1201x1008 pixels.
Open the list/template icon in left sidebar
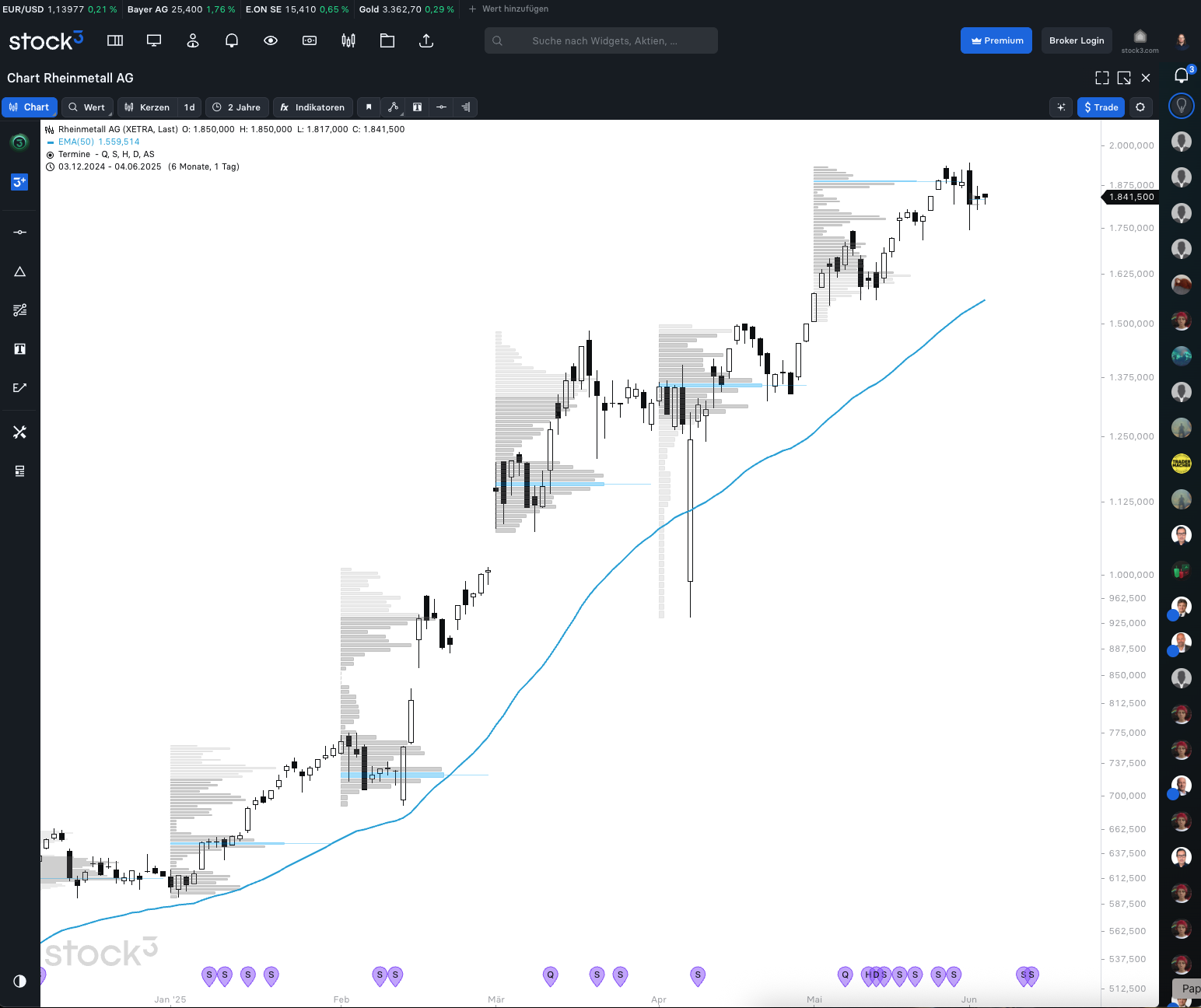[19, 471]
